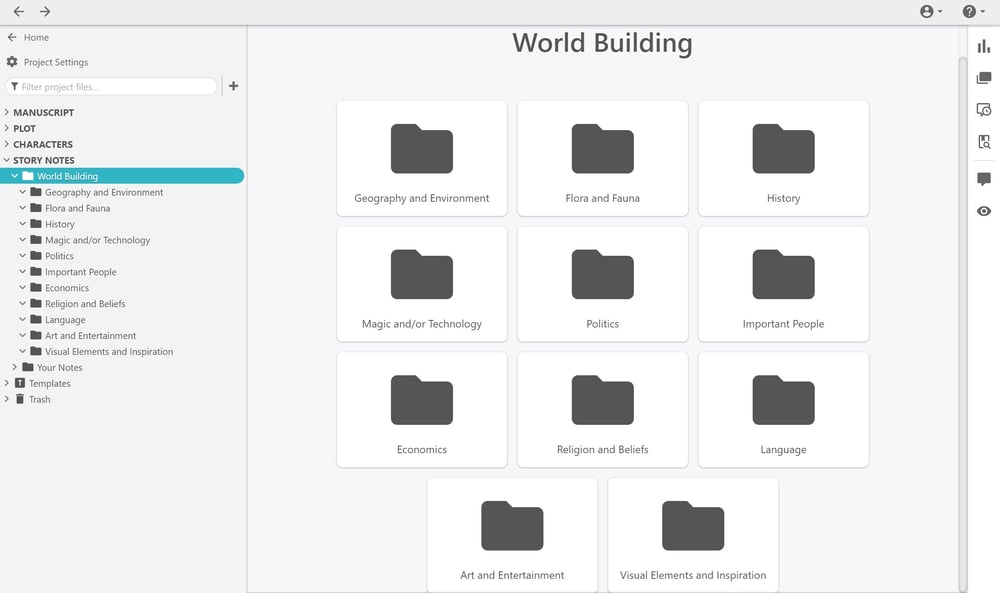1000x593 pixels.
Task: Expand the CHARACTERS section
Action: click(x=7, y=144)
